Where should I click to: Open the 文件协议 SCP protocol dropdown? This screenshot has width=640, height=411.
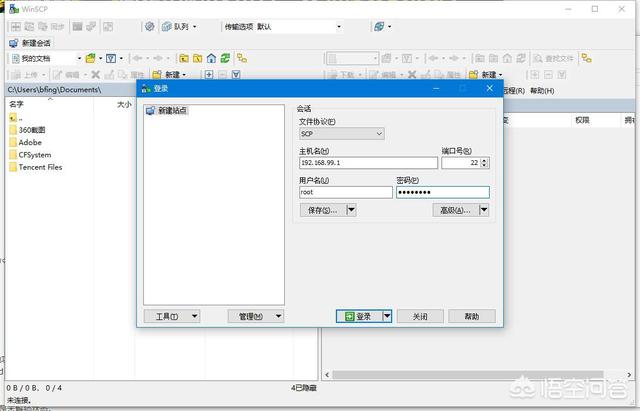pos(342,133)
